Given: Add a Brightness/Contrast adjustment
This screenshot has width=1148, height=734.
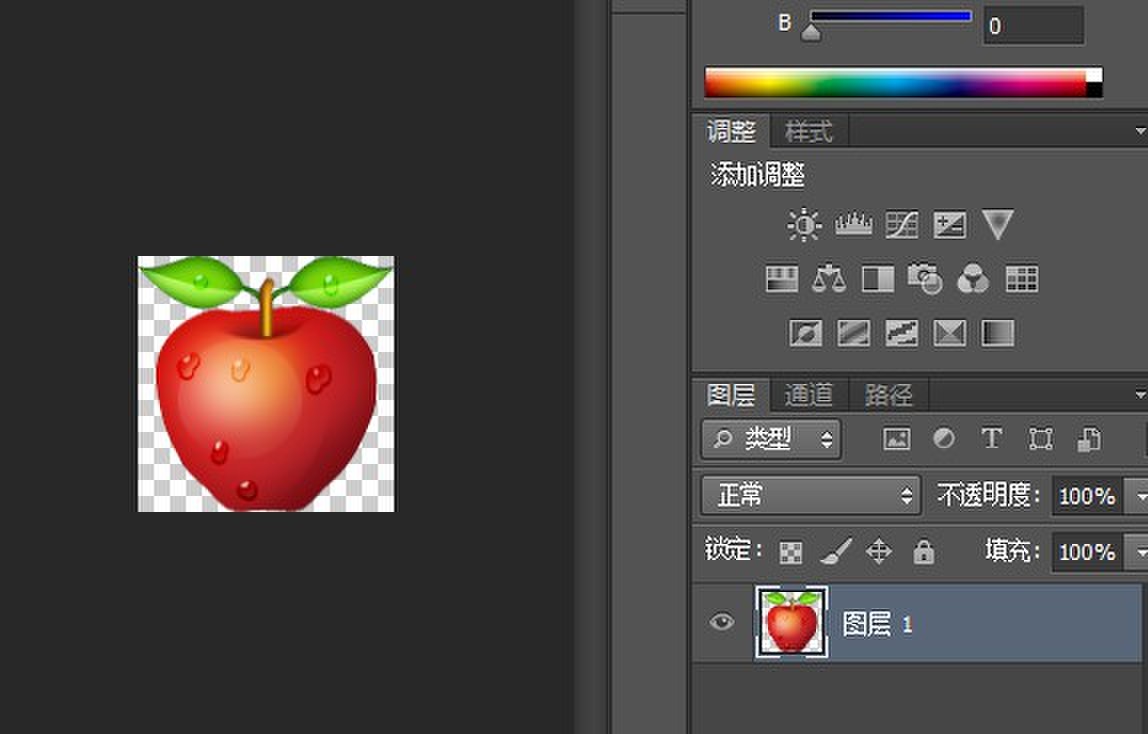Looking at the screenshot, I should [804, 225].
